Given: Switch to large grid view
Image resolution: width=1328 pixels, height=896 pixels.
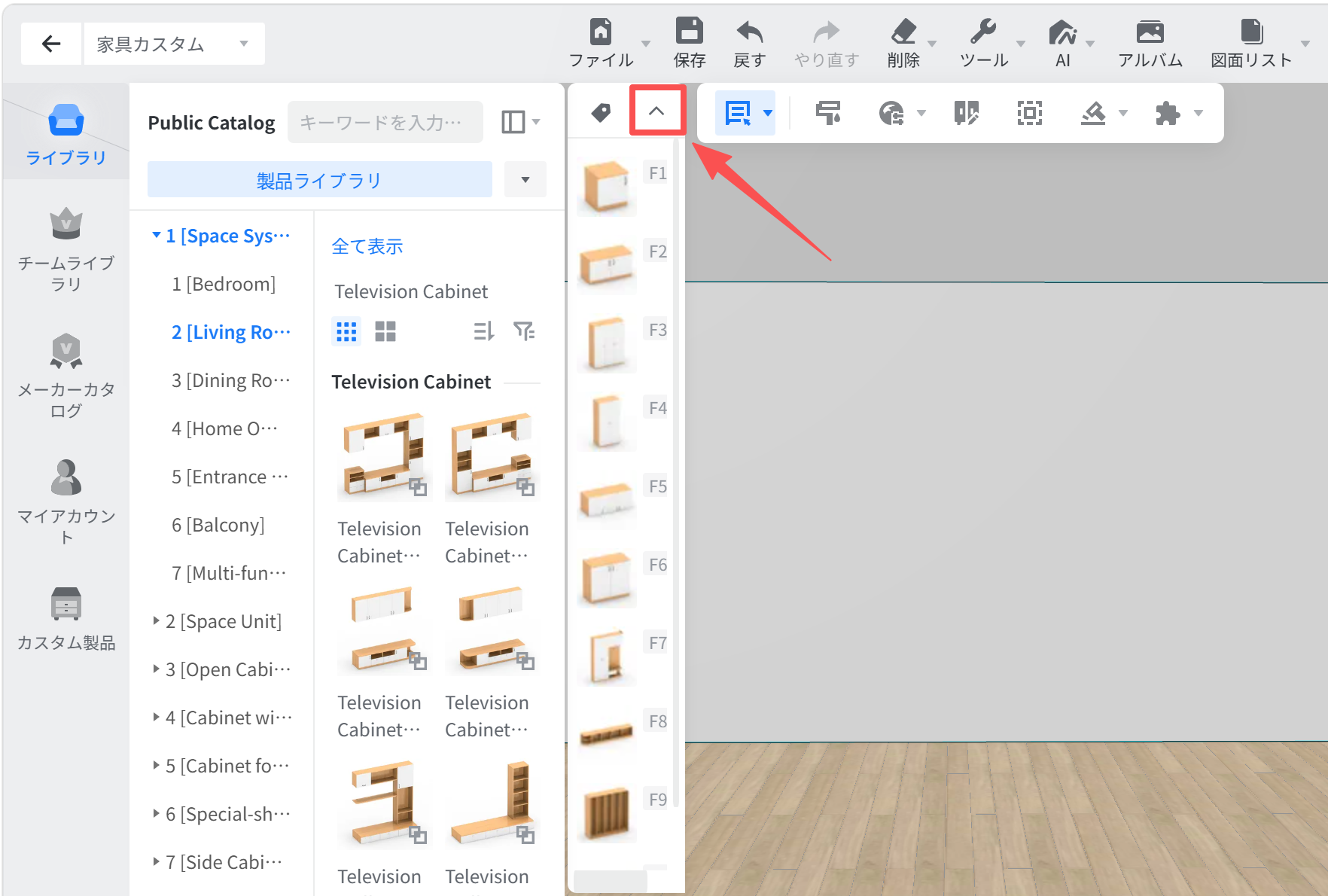Looking at the screenshot, I should 385,331.
